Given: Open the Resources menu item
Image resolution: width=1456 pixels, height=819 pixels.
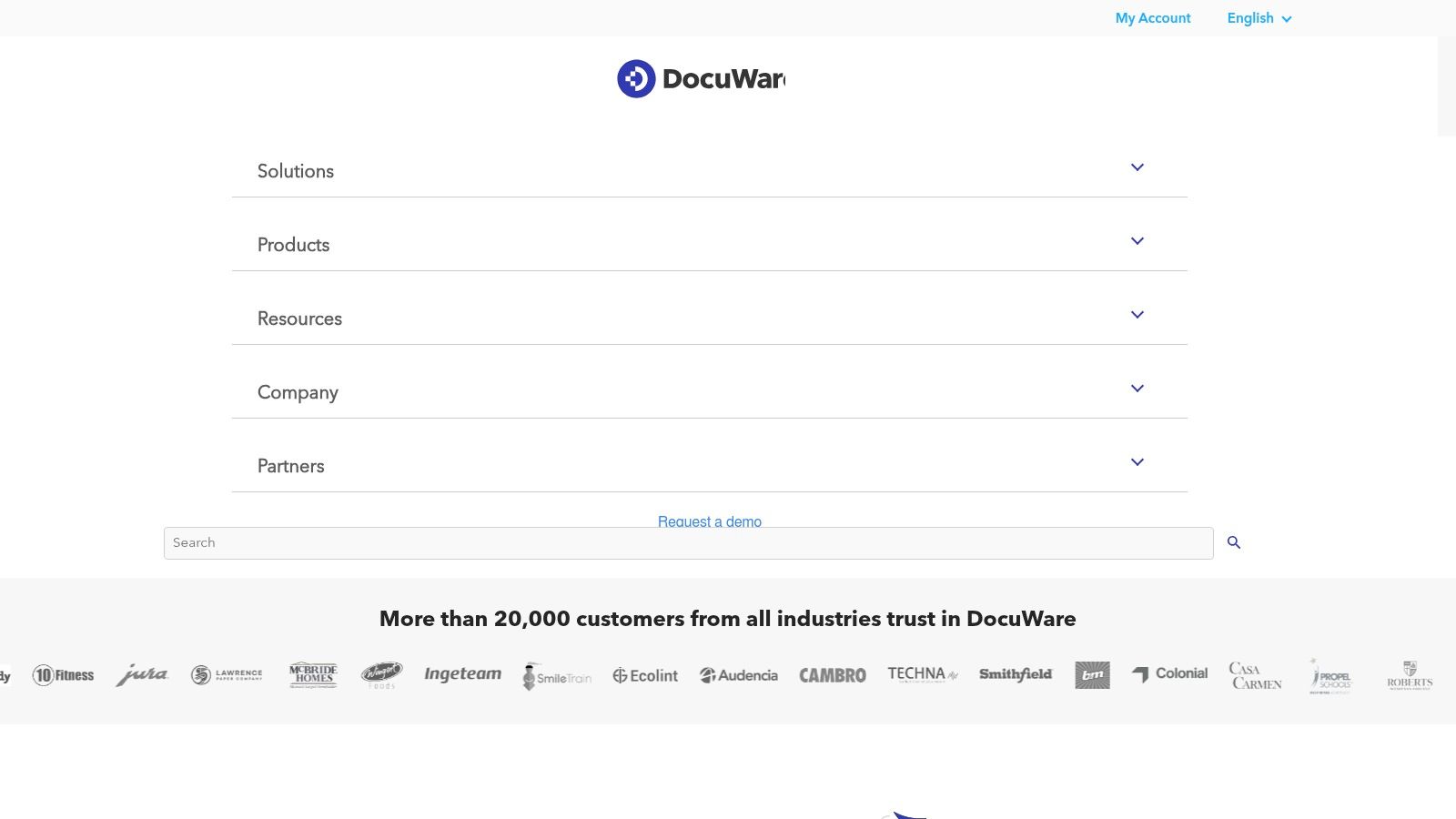Looking at the screenshot, I should [299, 318].
